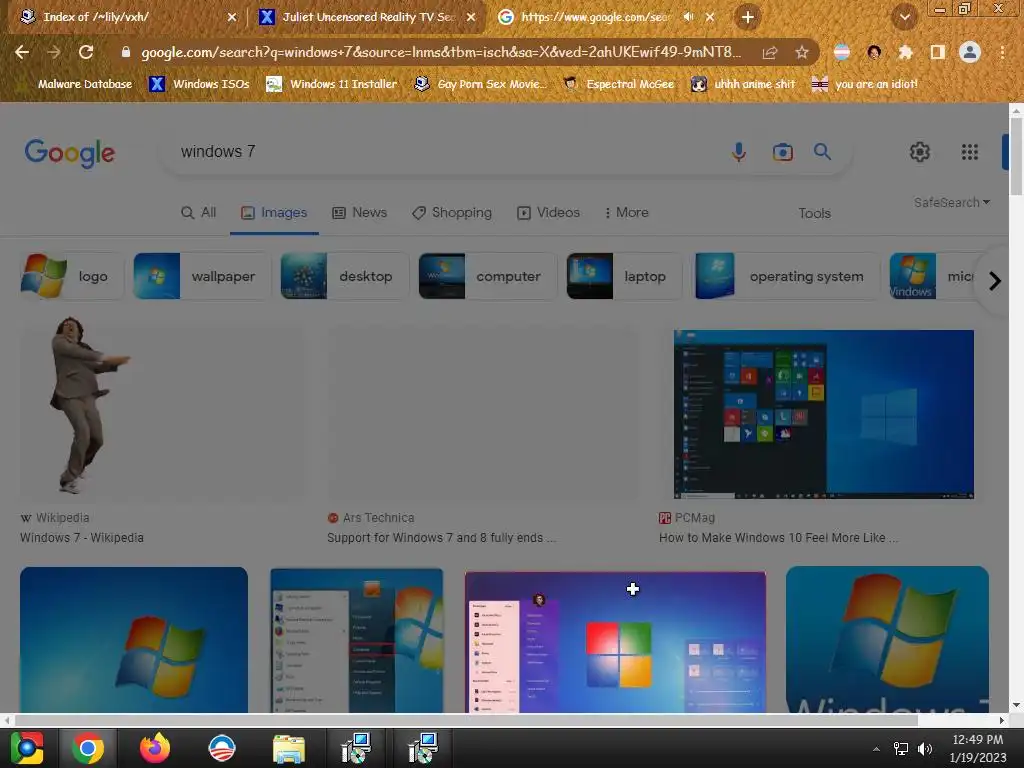Open the Espectral McGee bookmark
1024x768 pixels.
click(x=618, y=84)
